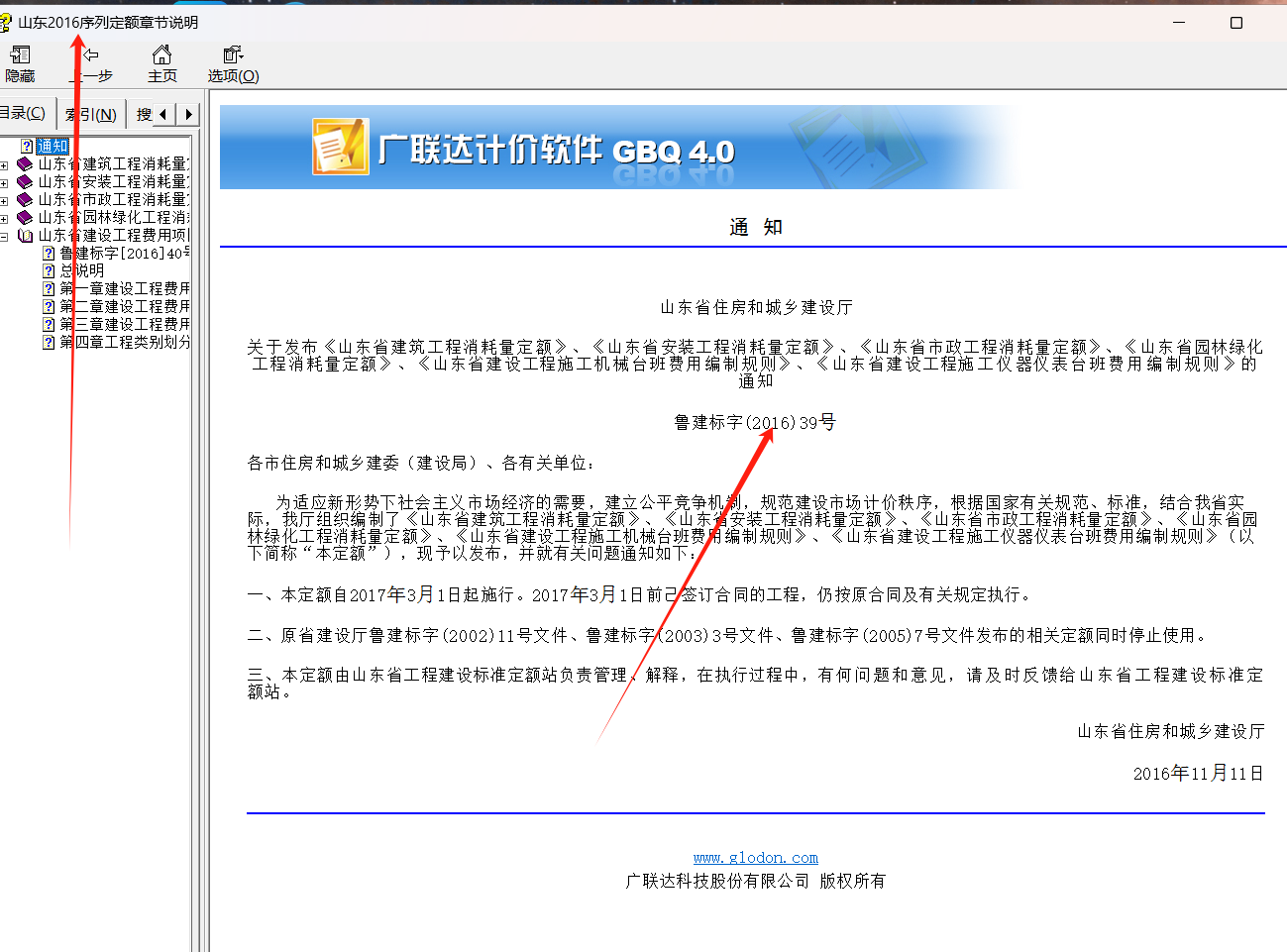Screen dimensions: 1287x952
Task: Click the right tab-scroll arrow
Action: pyautogui.click(x=188, y=114)
